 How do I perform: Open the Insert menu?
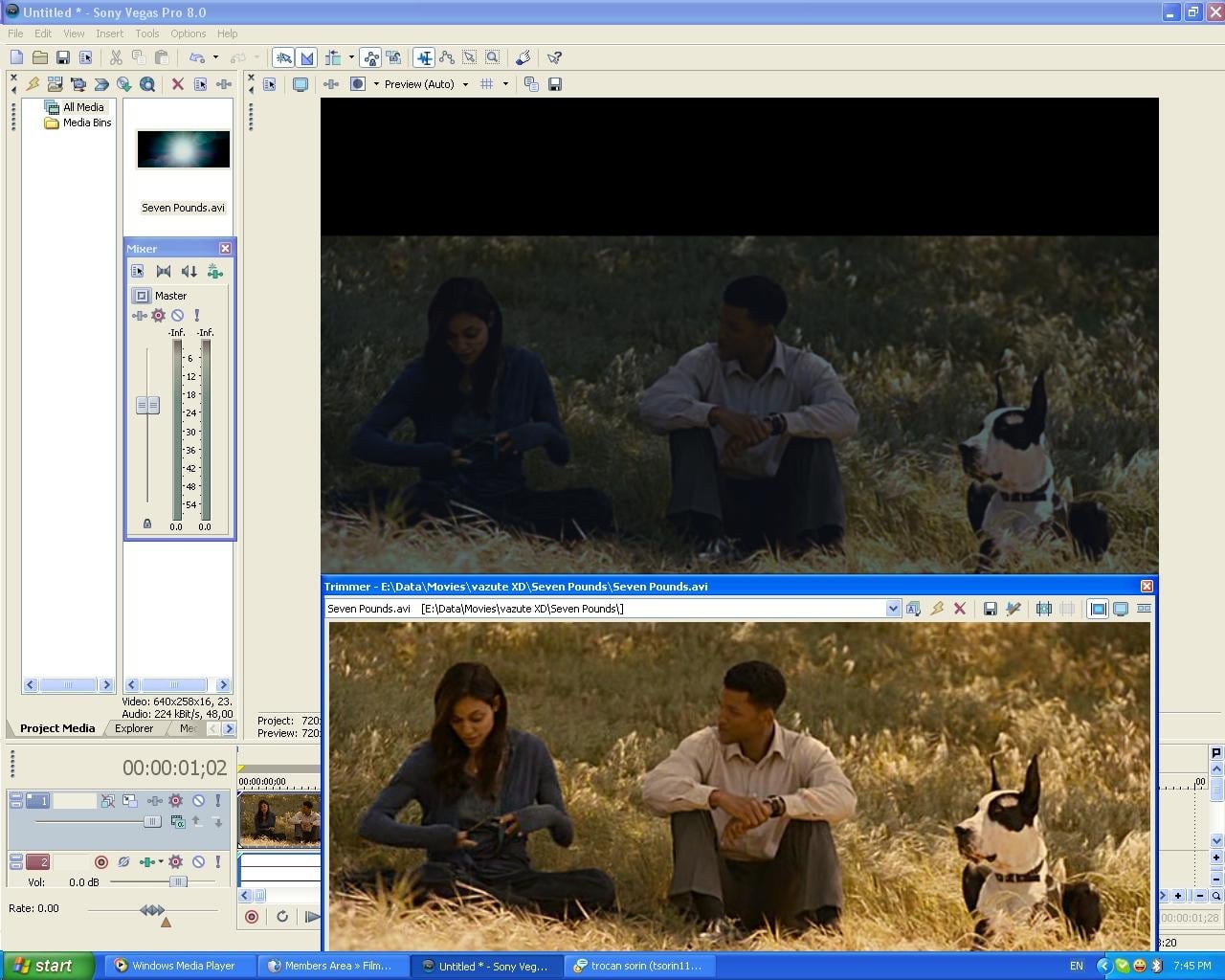click(x=109, y=33)
